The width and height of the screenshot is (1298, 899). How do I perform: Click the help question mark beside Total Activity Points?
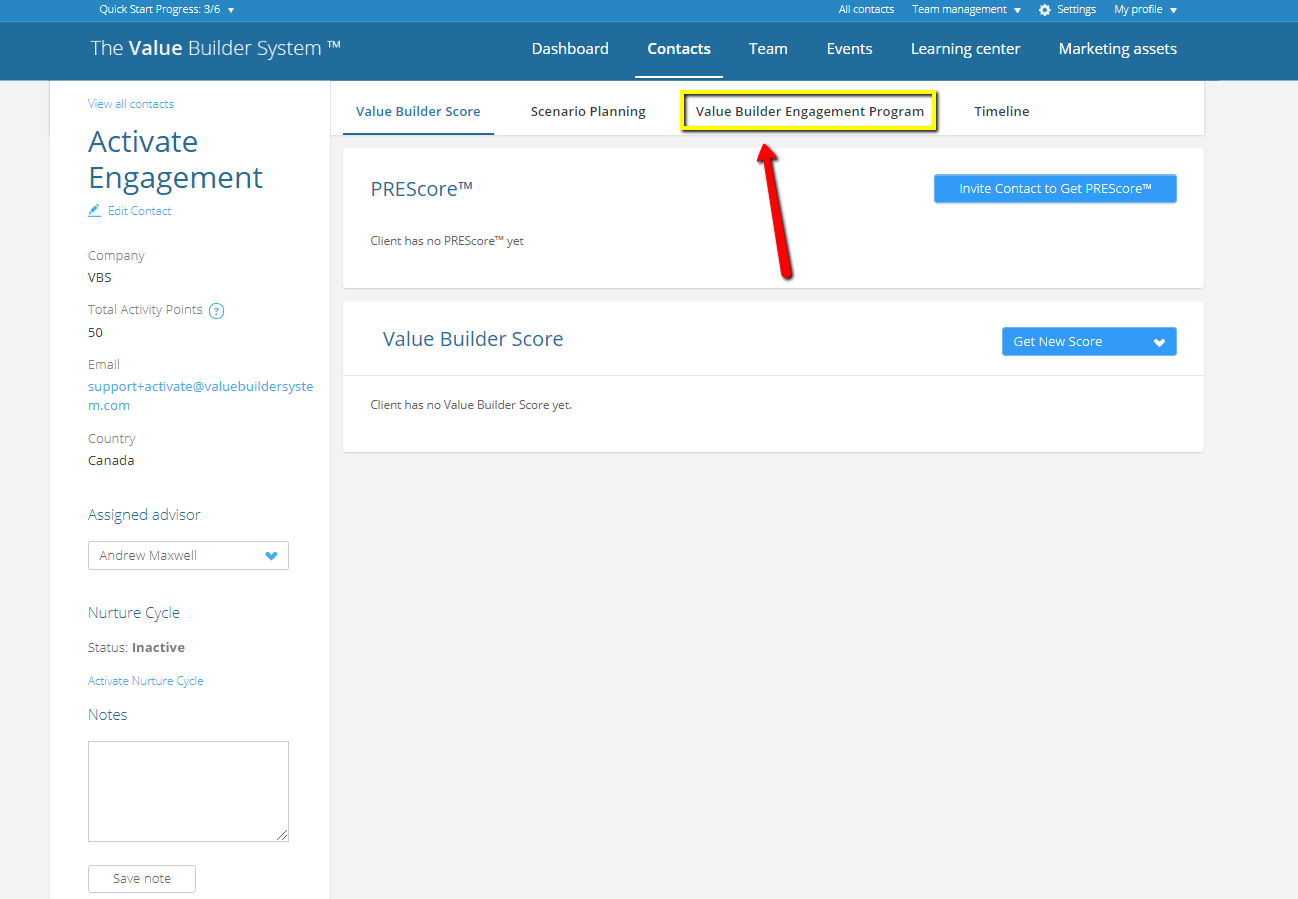[x=216, y=311]
